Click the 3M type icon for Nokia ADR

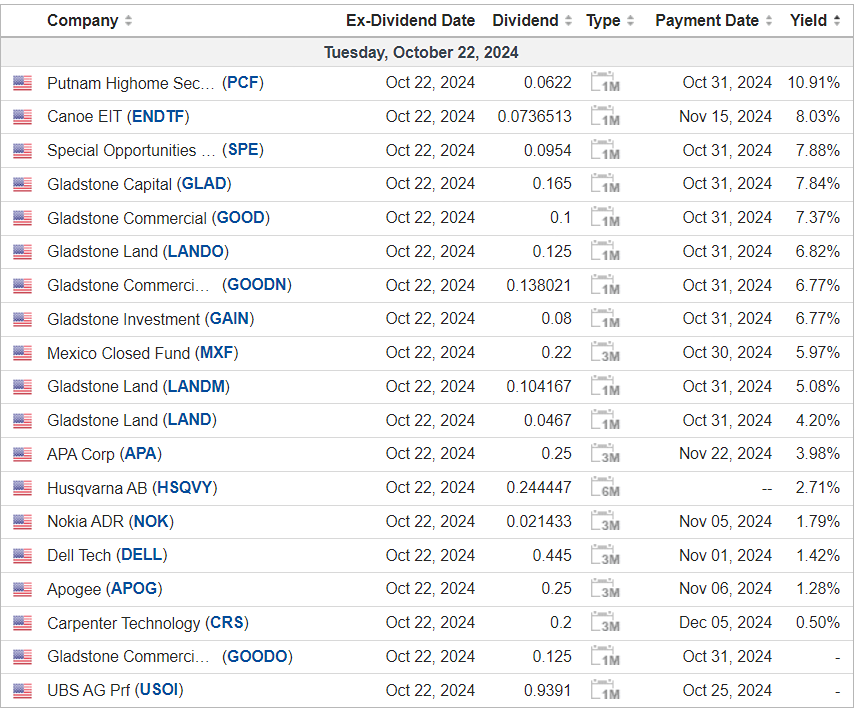[605, 521]
